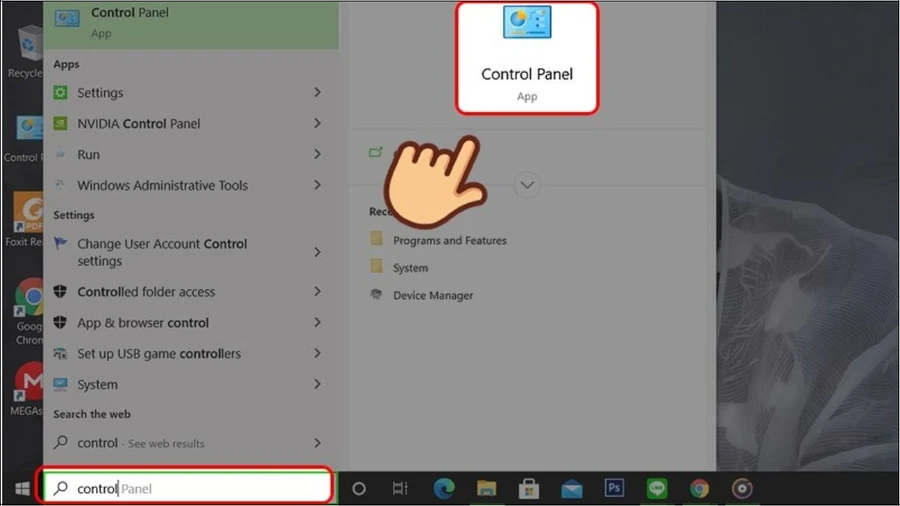Select the Recycle Bin desktop icon
Viewport: 900px width, 506px height.
[x=24, y=53]
